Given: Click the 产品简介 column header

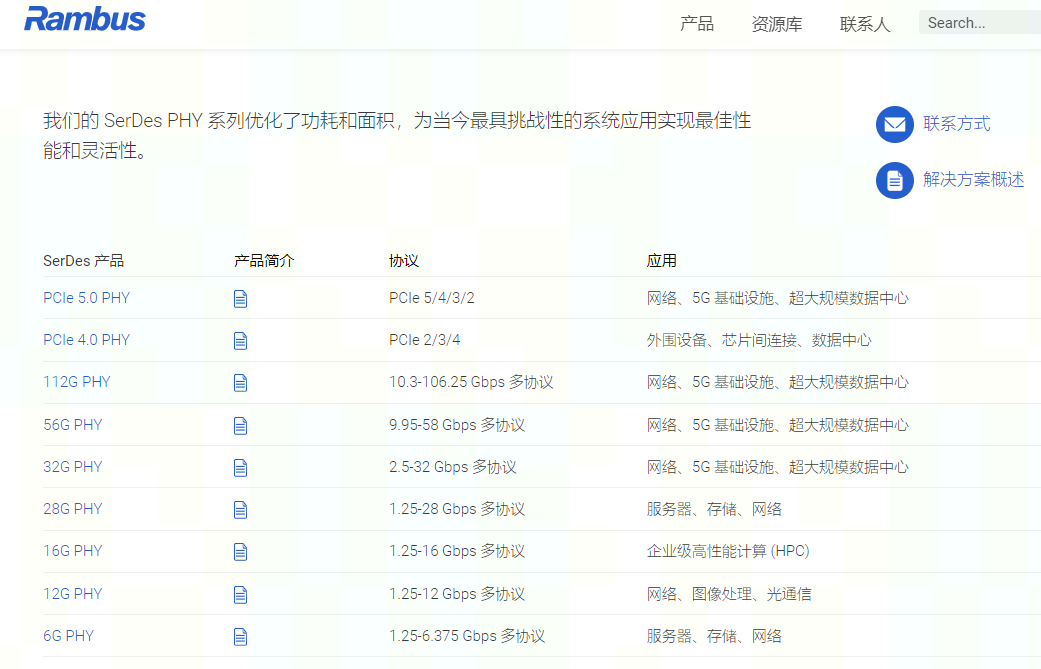Looking at the screenshot, I should click(x=264, y=261).
